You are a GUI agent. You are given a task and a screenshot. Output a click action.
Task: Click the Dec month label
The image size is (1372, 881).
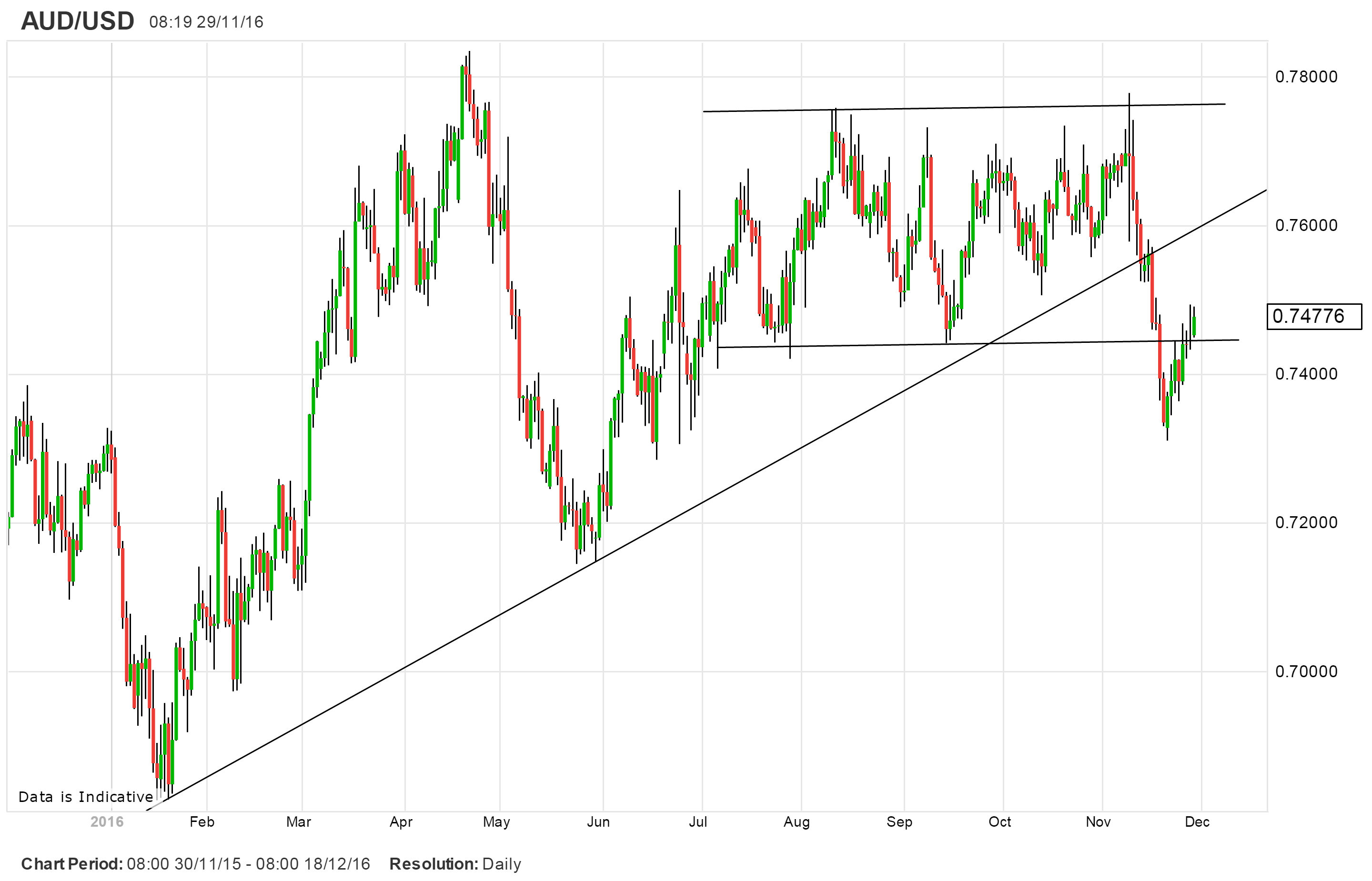(x=1198, y=822)
